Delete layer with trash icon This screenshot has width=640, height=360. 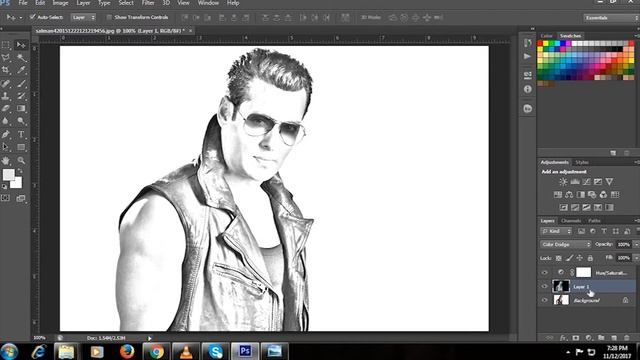click(627, 338)
